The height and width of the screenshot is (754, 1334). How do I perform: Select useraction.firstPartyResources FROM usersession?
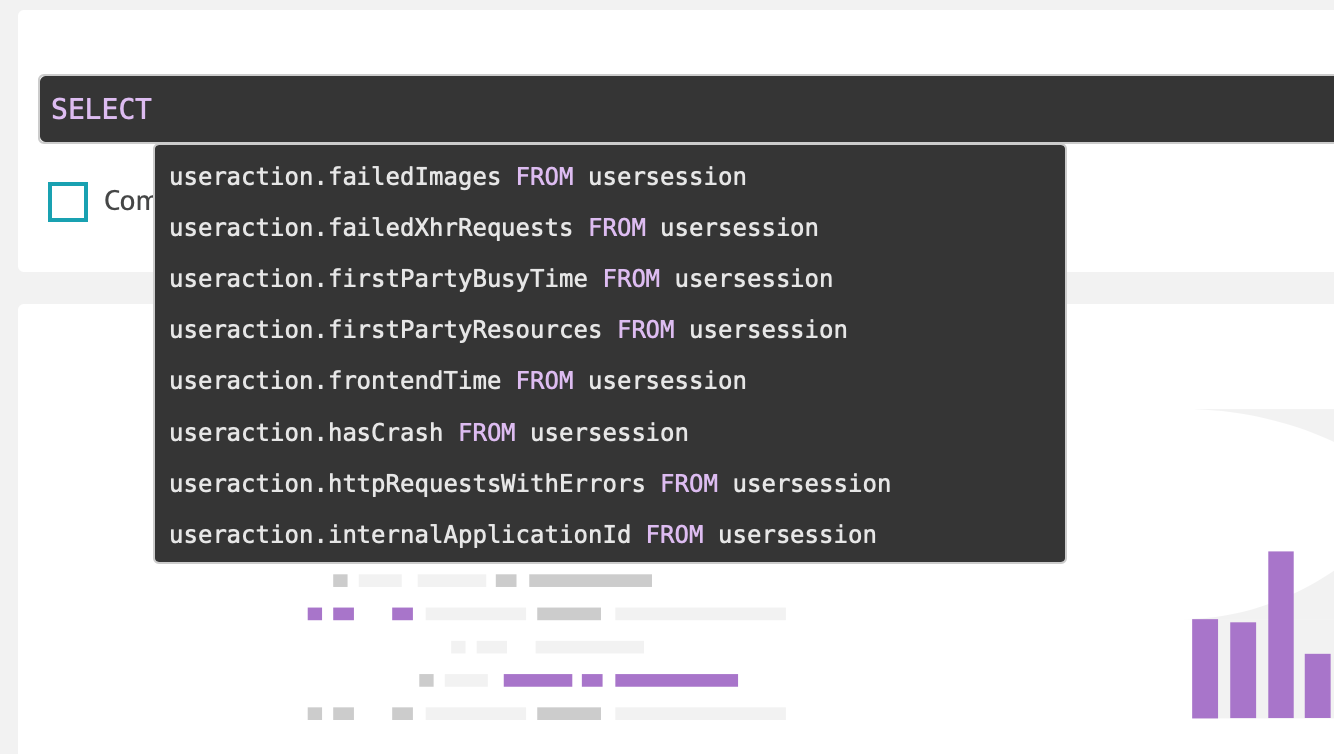pos(508,330)
